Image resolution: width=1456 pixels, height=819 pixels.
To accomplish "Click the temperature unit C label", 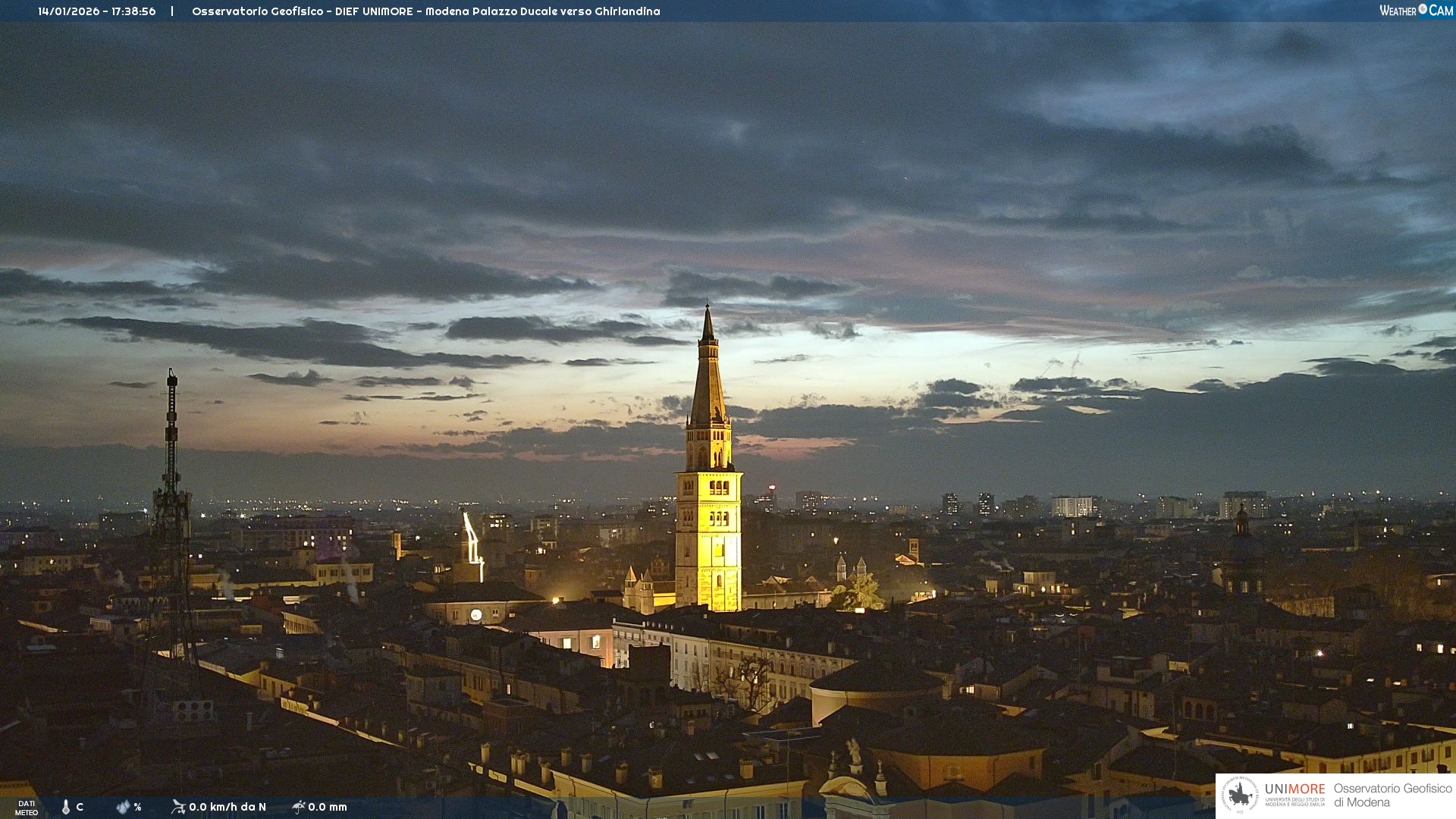I will pos(80,807).
